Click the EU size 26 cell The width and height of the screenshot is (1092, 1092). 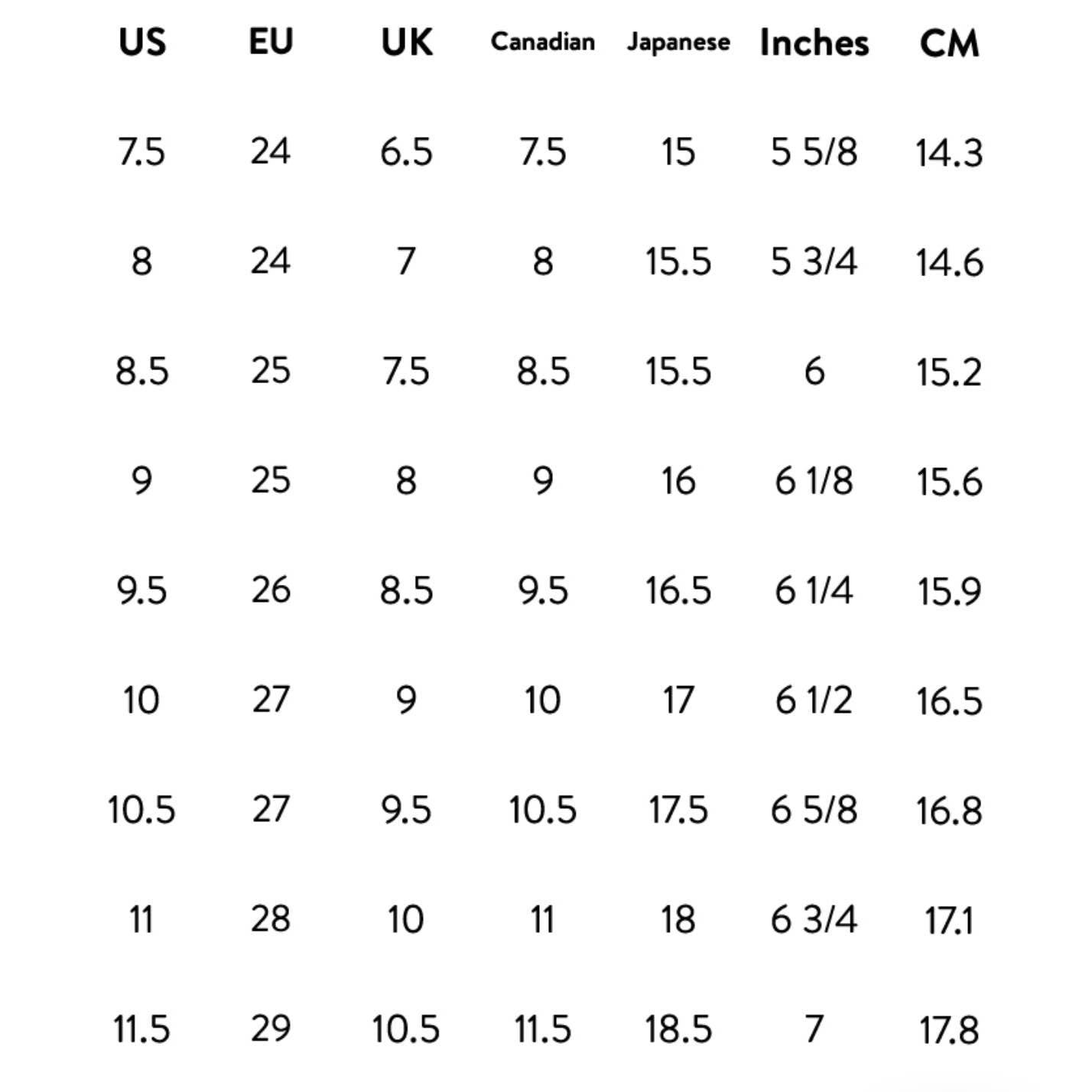click(271, 590)
